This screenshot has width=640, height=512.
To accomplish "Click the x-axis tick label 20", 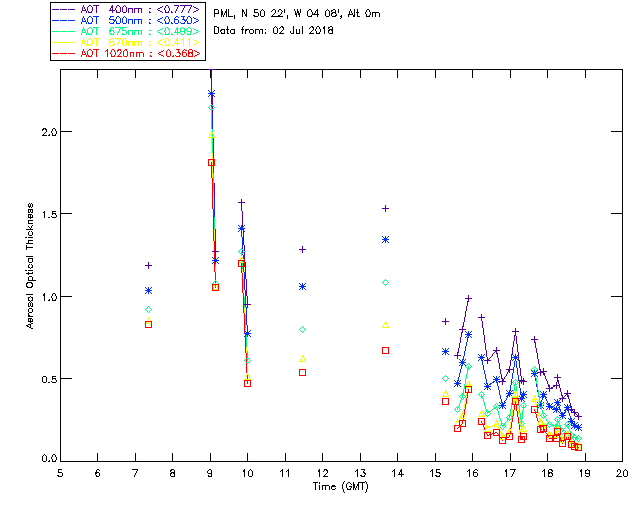I will (x=622, y=473).
